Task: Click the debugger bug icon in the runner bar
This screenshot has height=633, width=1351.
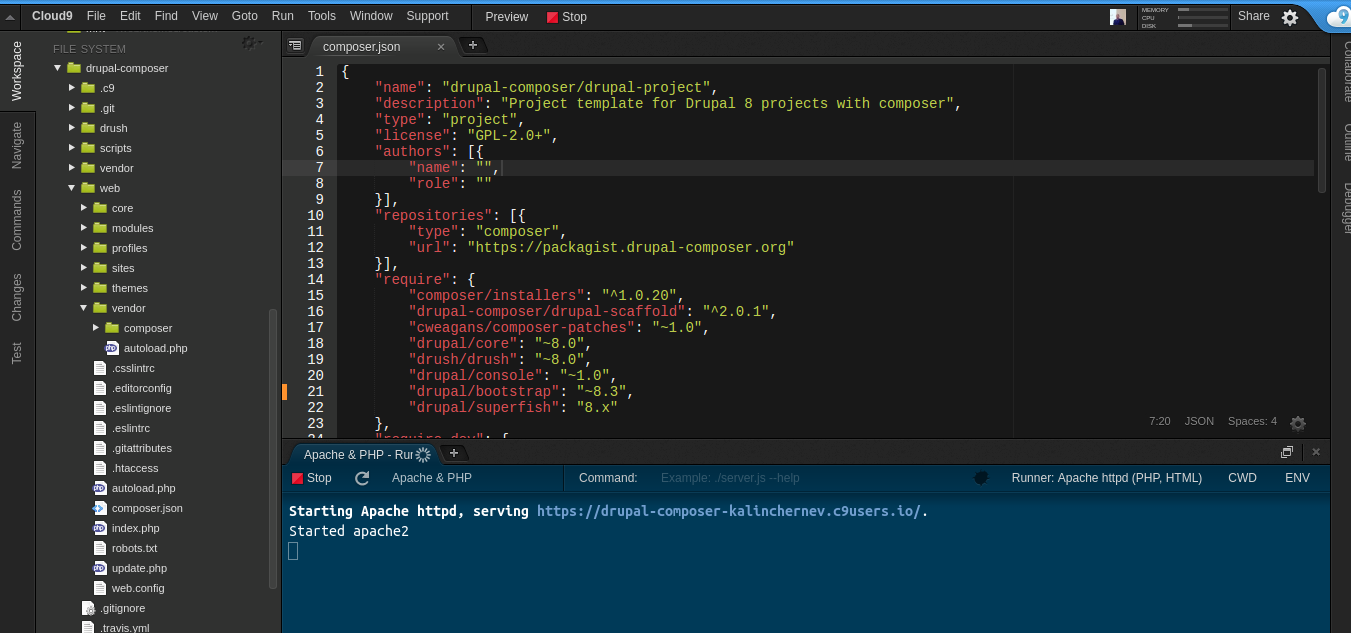Action: 981,478
